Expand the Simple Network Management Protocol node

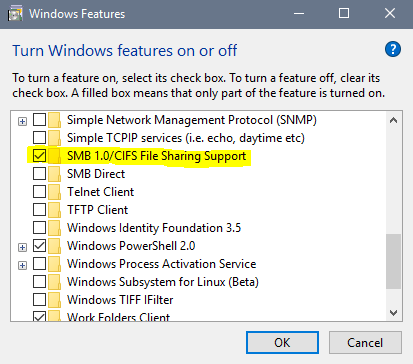(22, 121)
